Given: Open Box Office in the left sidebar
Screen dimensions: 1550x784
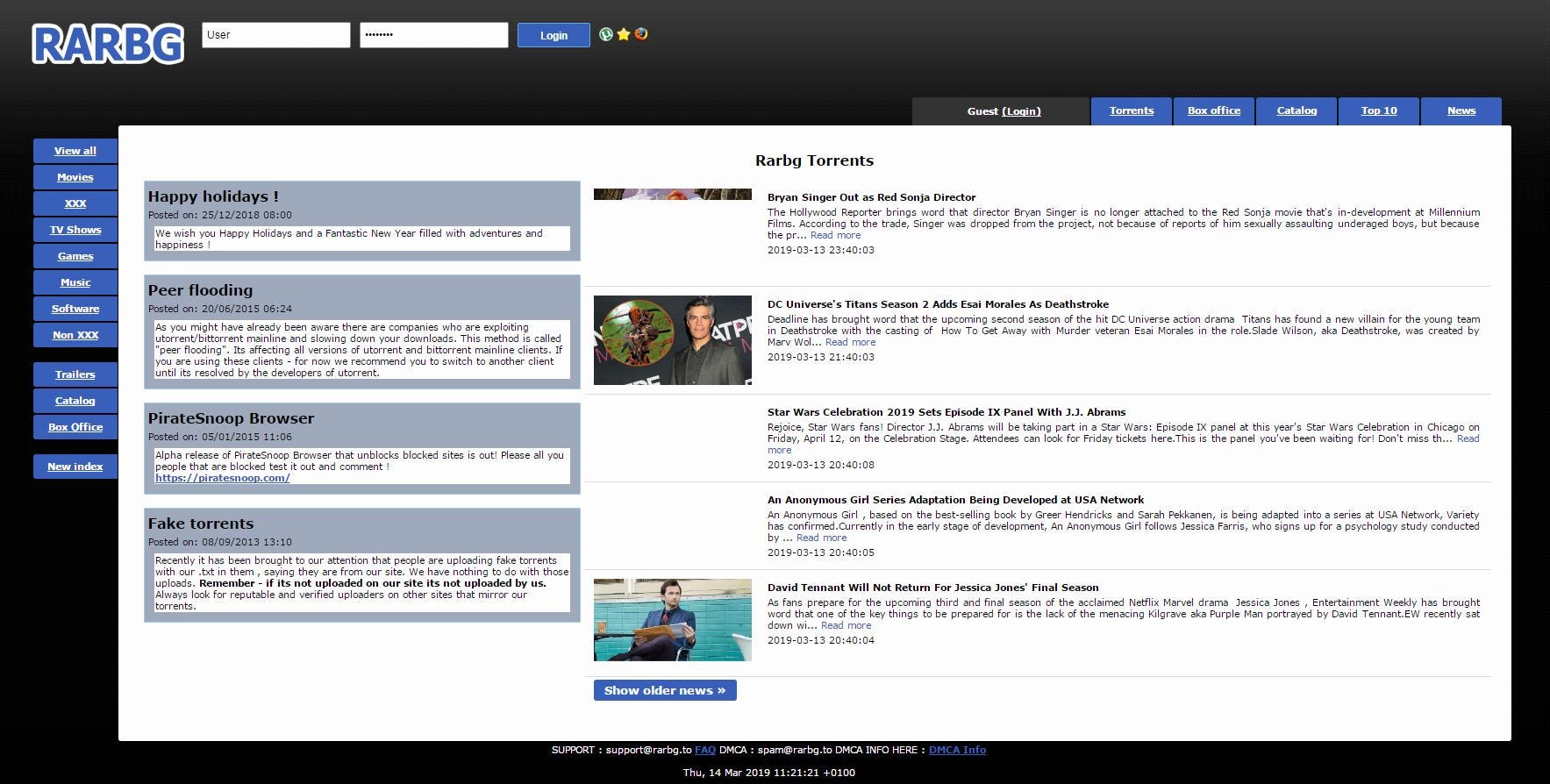Looking at the screenshot, I should [75, 427].
